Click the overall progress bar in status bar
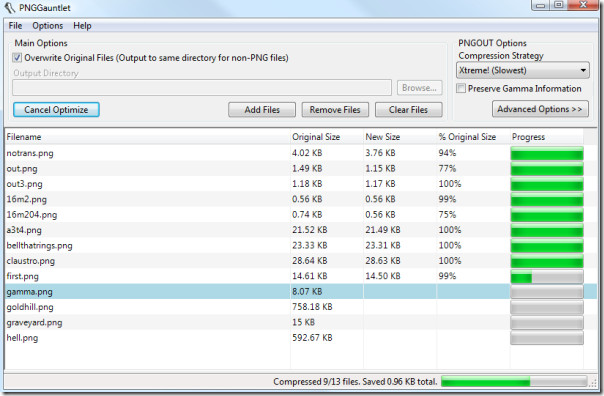 [x=514, y=382]
